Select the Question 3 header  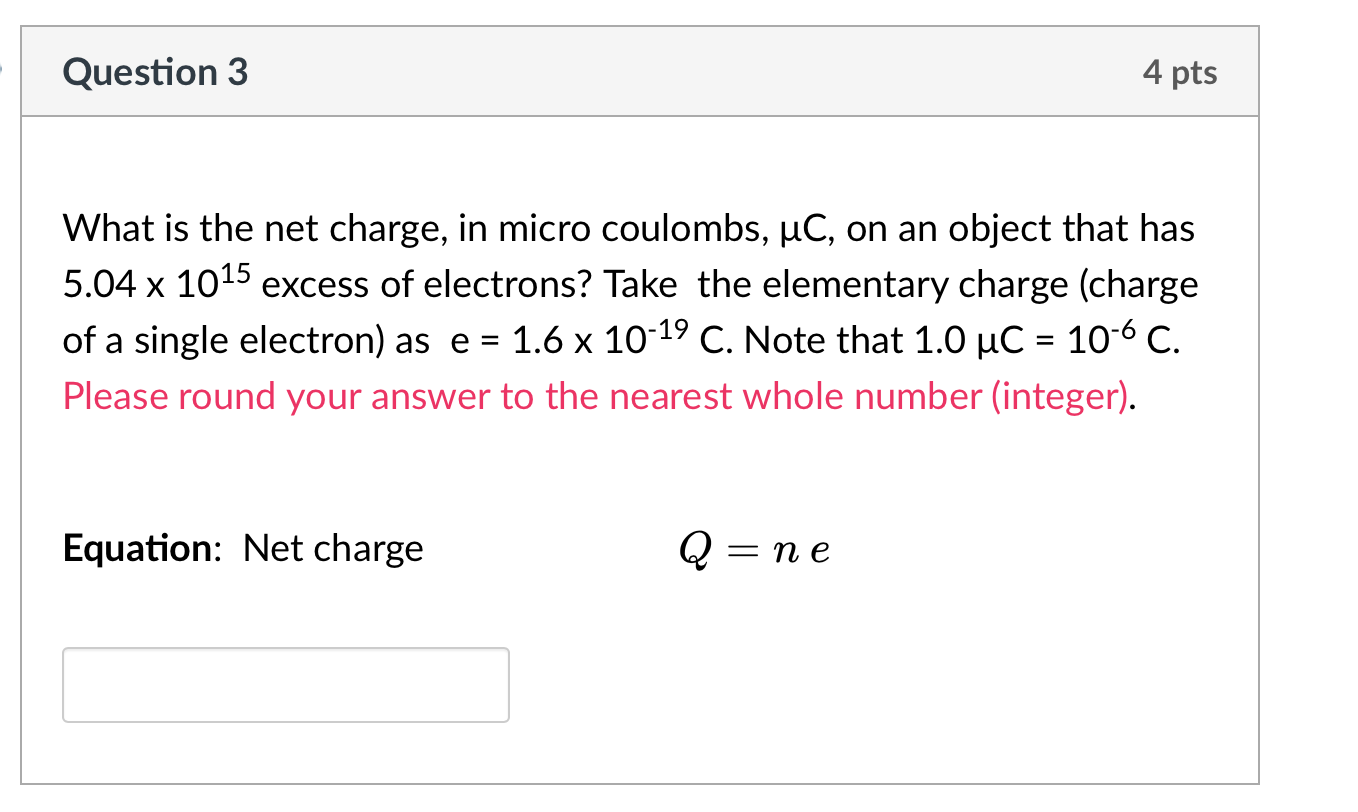pos(154,71)
